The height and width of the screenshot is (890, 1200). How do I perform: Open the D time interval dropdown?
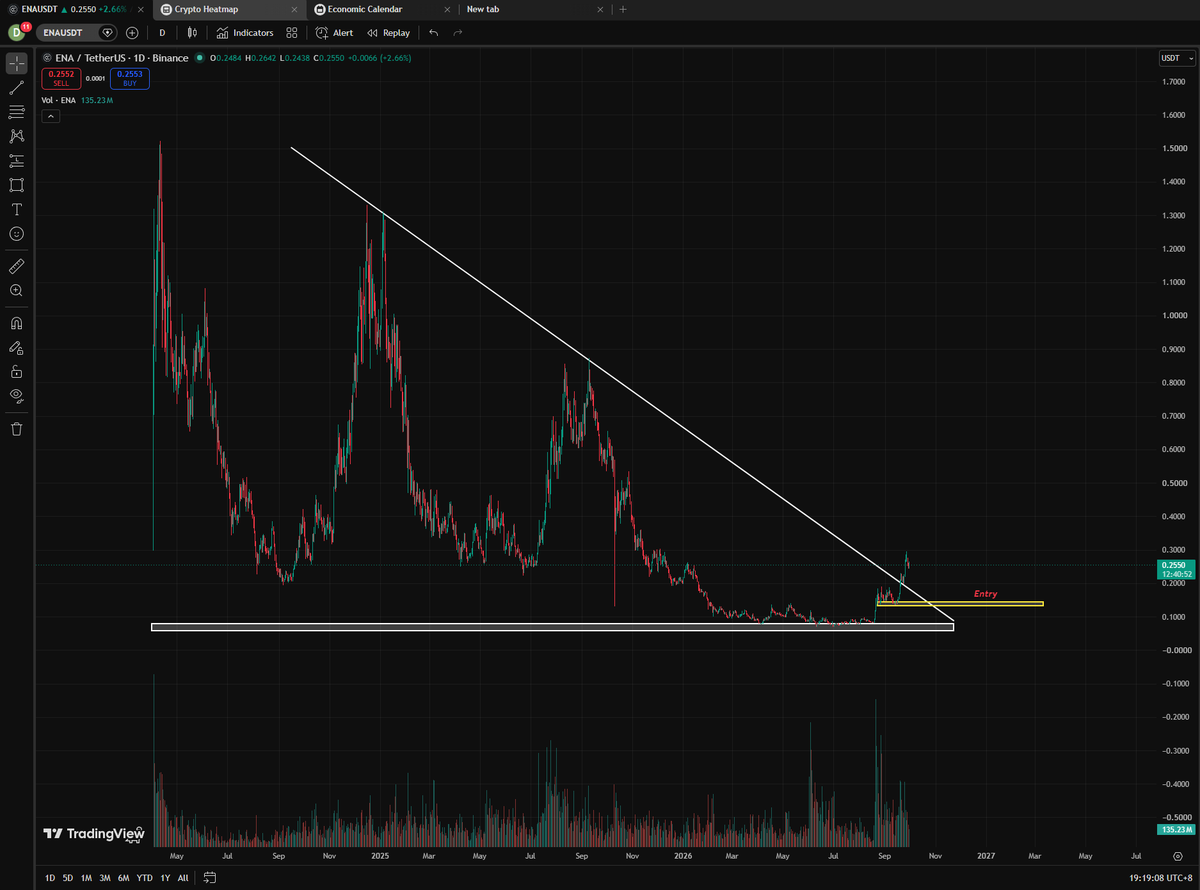pyautogui.click(x=162, y=33)
